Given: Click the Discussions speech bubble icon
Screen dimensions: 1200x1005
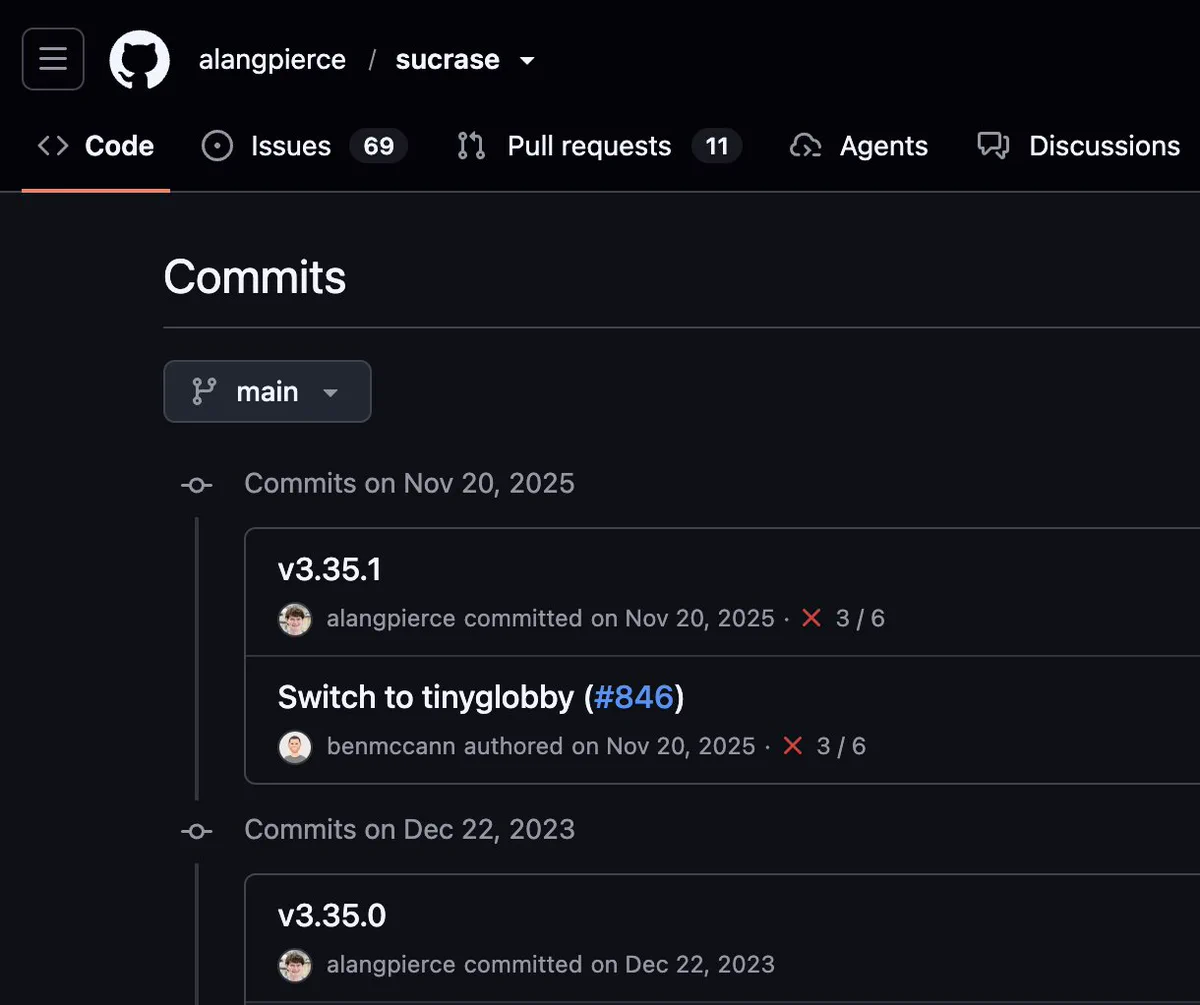Looking at the screenshot, I should (993, 146).
